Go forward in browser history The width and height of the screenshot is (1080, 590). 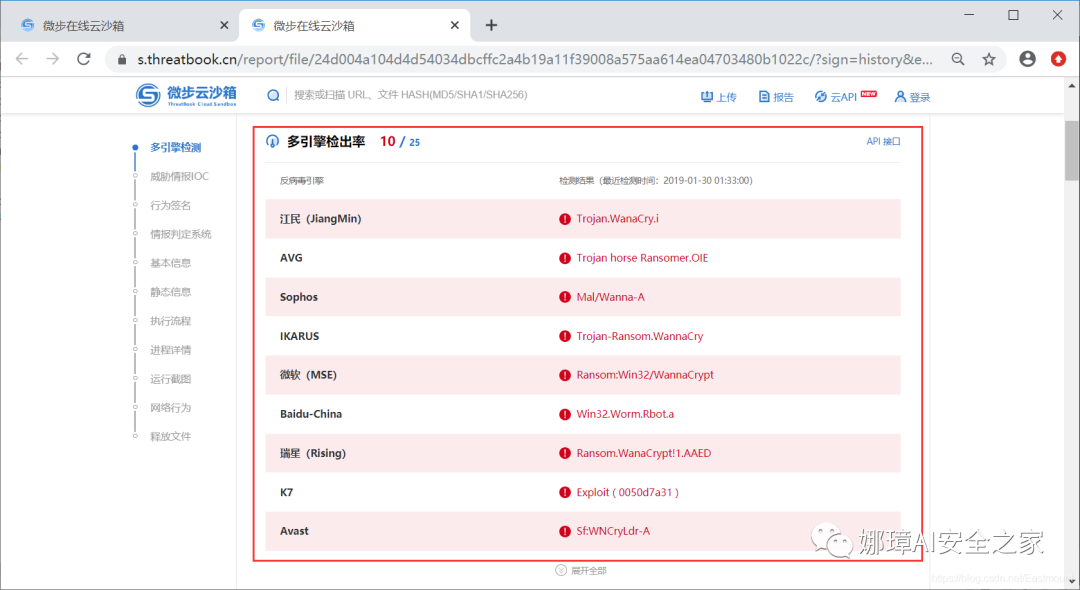(x=52, y=59)
